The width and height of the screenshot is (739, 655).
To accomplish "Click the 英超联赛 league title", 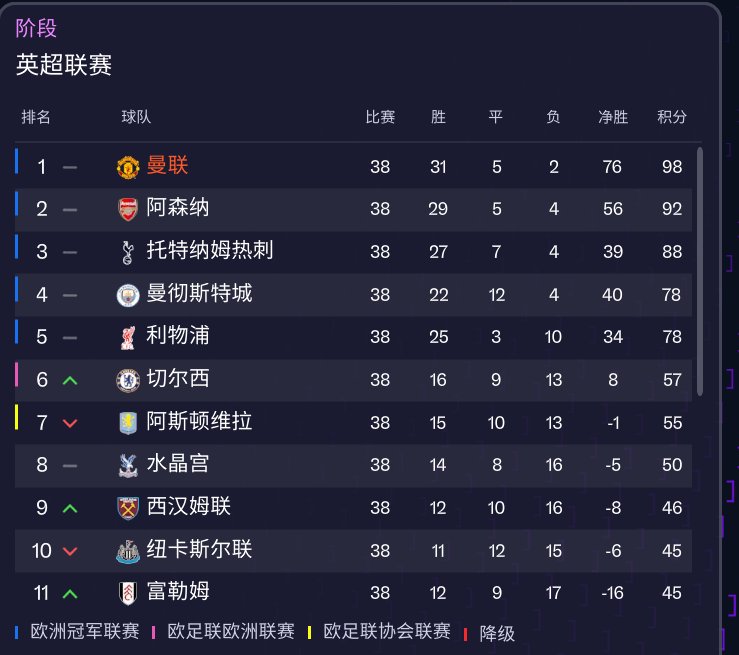I will [x=64, y=65].
